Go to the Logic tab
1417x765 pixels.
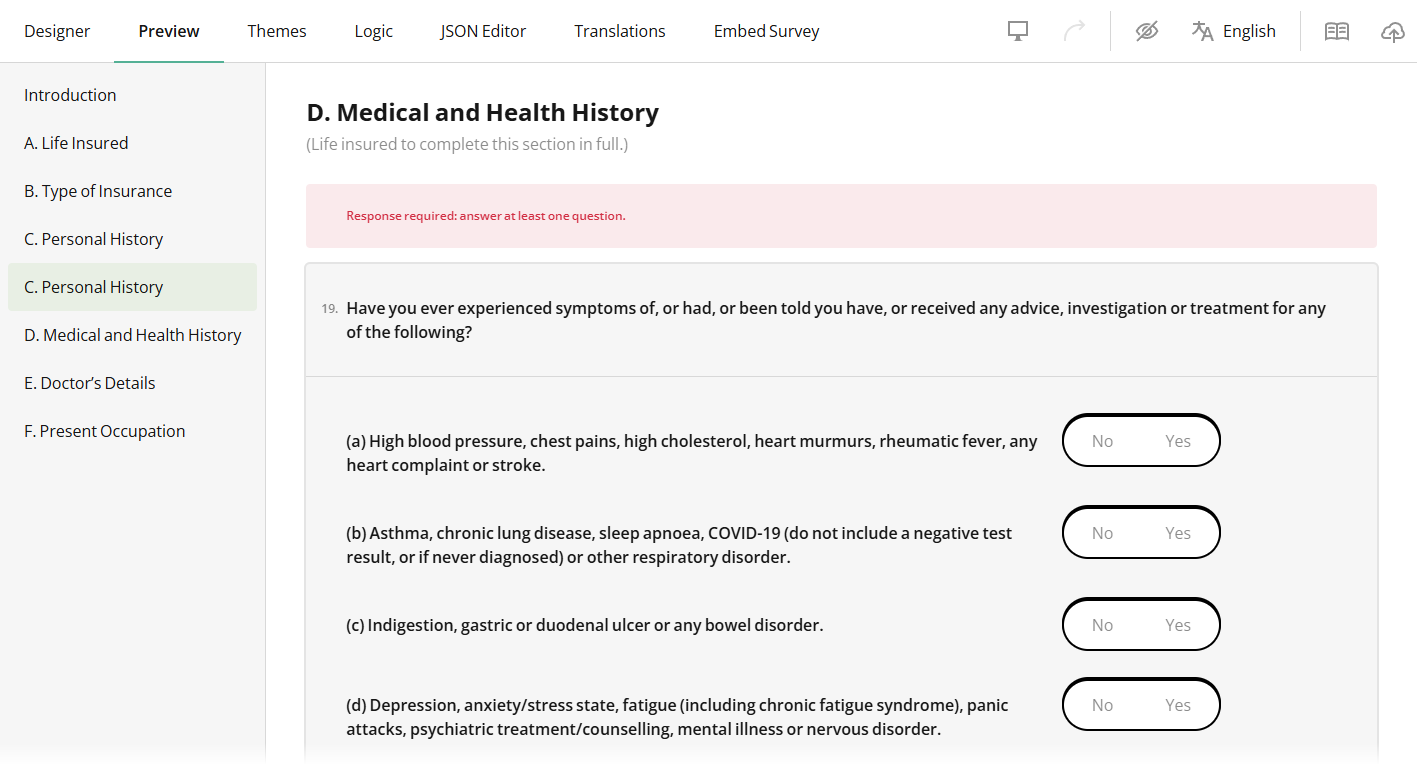(x=373, y=31)
